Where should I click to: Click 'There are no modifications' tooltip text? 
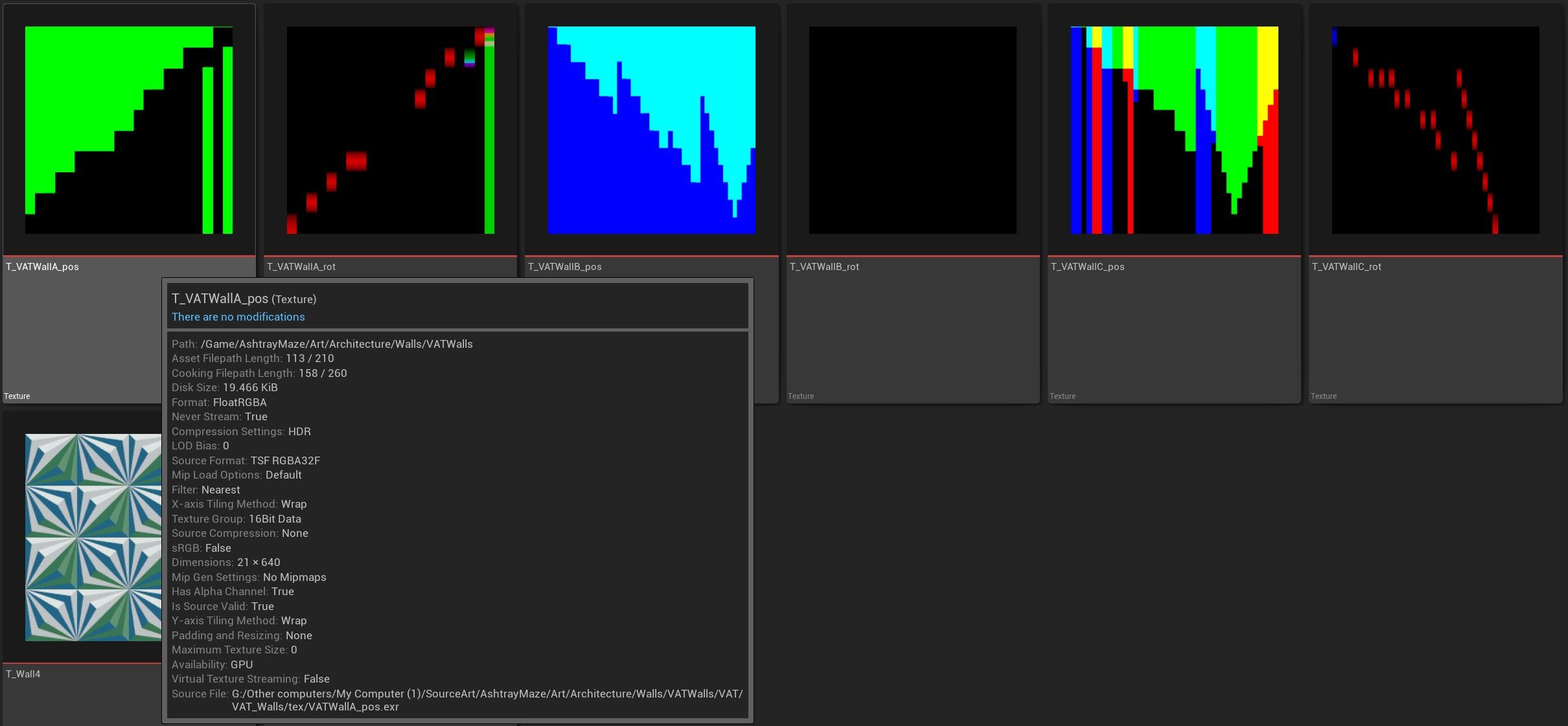tap(238, 317)
